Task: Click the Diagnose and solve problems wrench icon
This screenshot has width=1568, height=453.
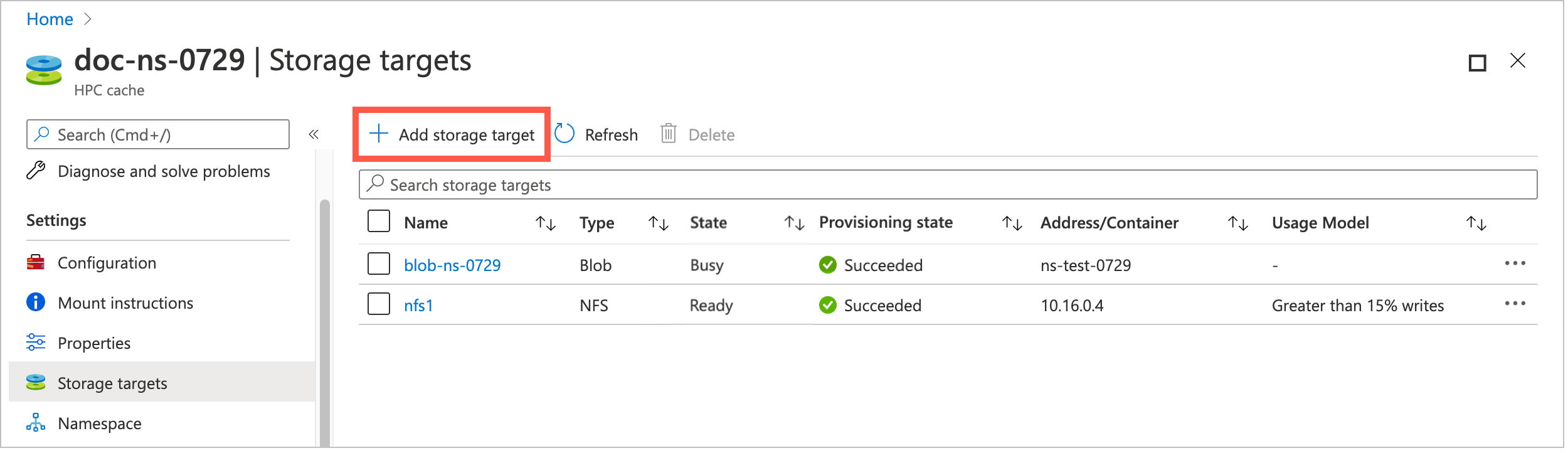Action: point(36,171)
